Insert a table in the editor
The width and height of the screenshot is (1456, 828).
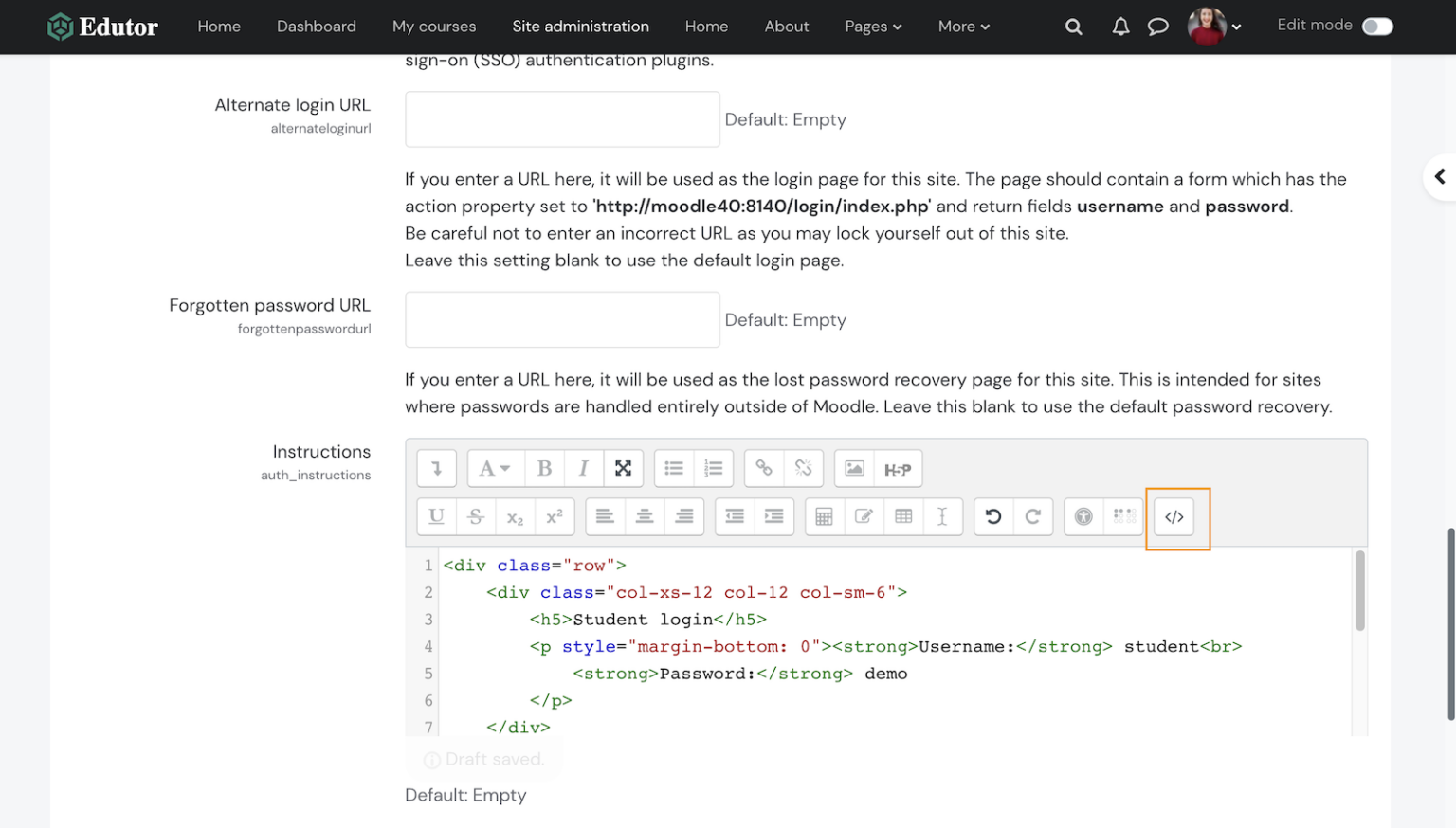coord(903,516)
